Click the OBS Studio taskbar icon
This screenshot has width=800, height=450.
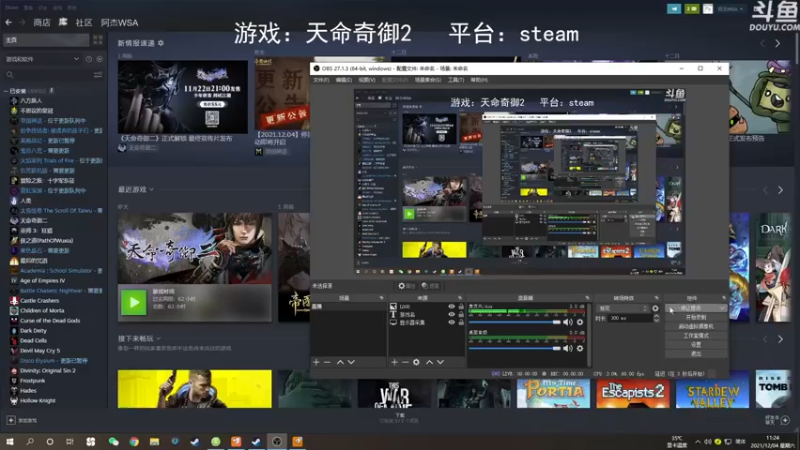tap(277, 441)
